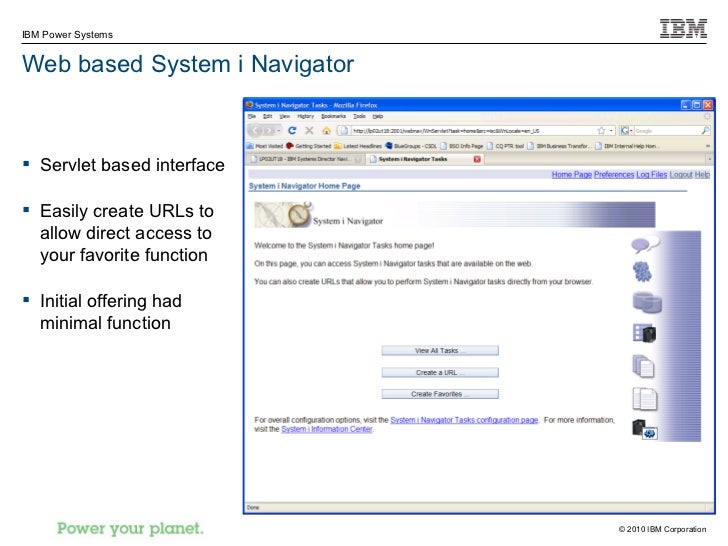Image resolution: width=728 pixels, height=546 pixels.
Task: Click the View All Tasks button
Action: 440,351
